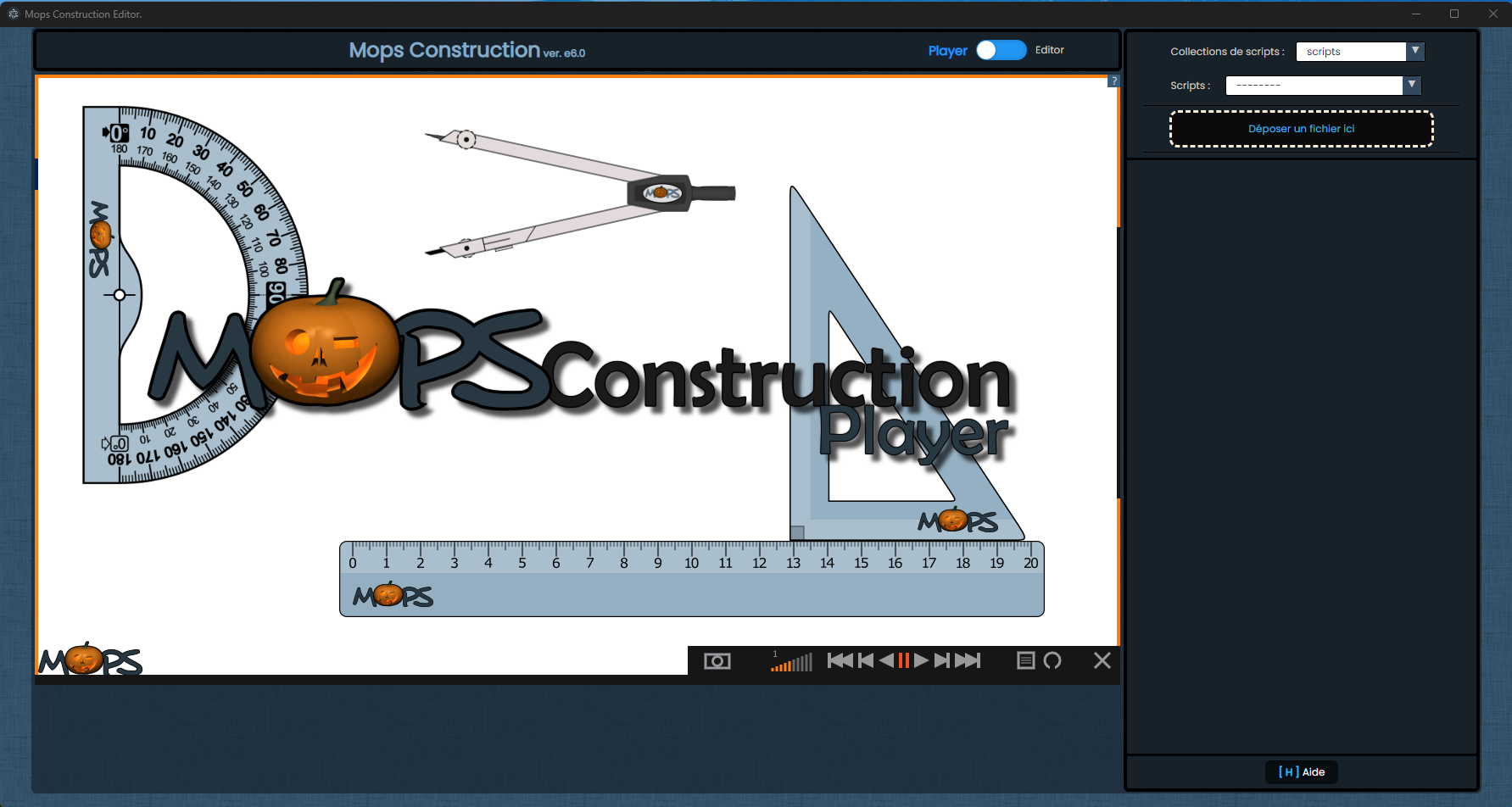1512x807 pixels.
Task: Play the construction forward
Action: pyautogui.click(x=922, y=660)
